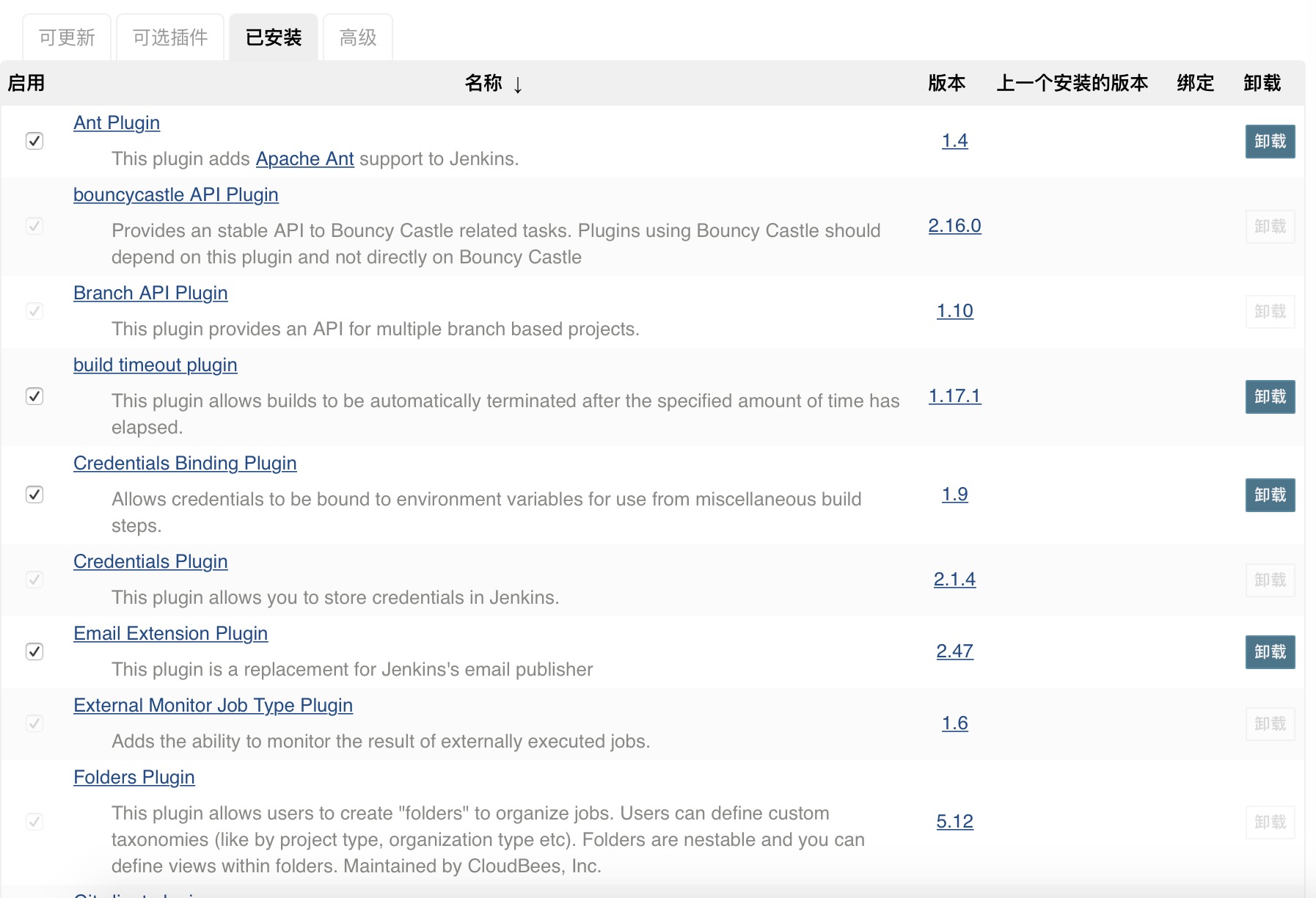
Task: Uncheck Email Extension Plugin checkbox
Action: (x=34, y=651)
